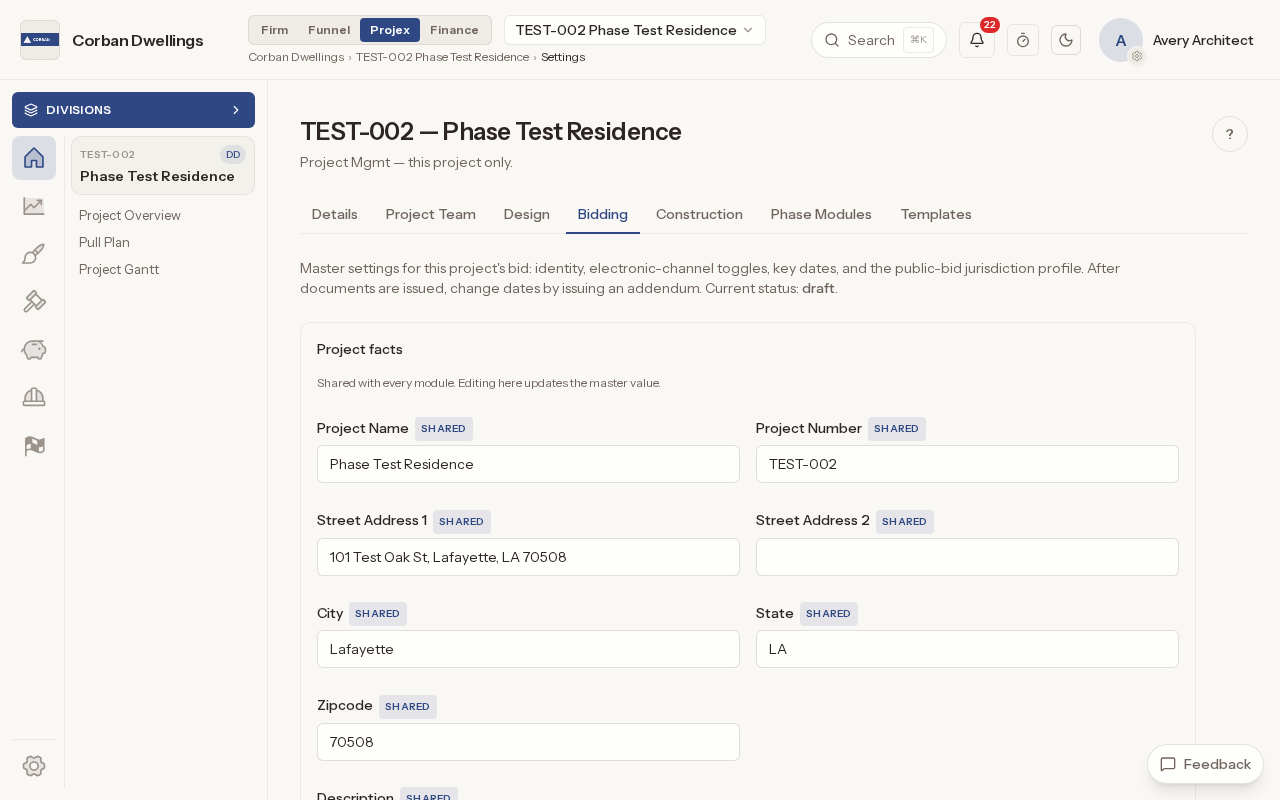Select the Bidding tab
This screenshot has height=800, width=1280.
pyautogui.click(x=603, y=214)
